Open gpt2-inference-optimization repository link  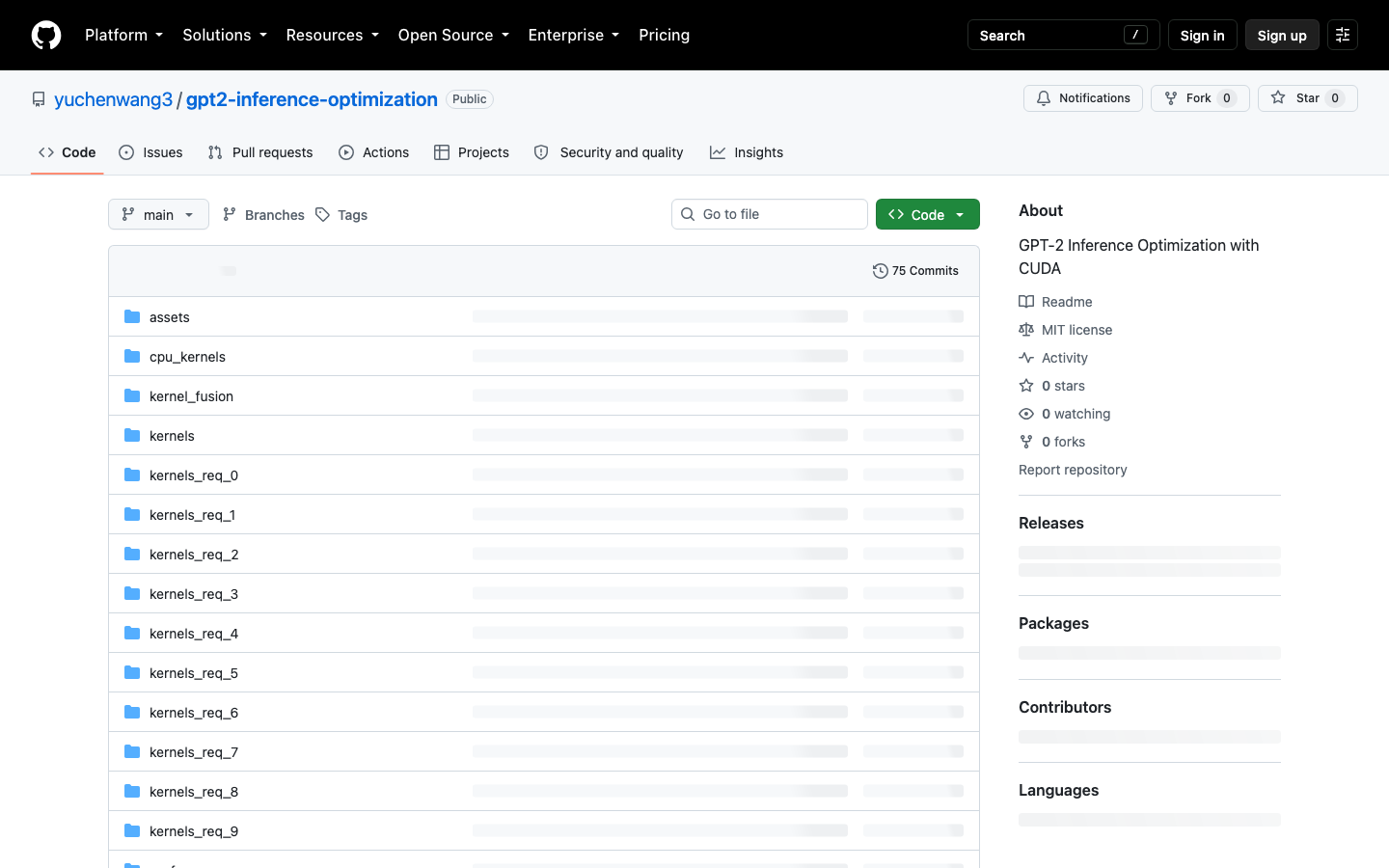click(312, 99)
